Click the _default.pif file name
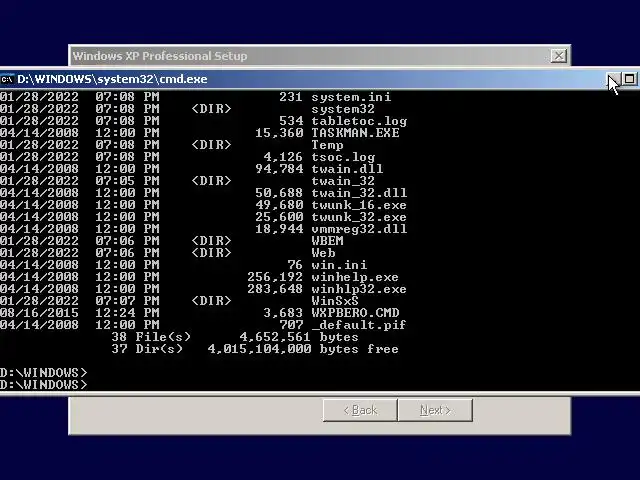Screen dimensions: 640x480 [x=359, y=325]
